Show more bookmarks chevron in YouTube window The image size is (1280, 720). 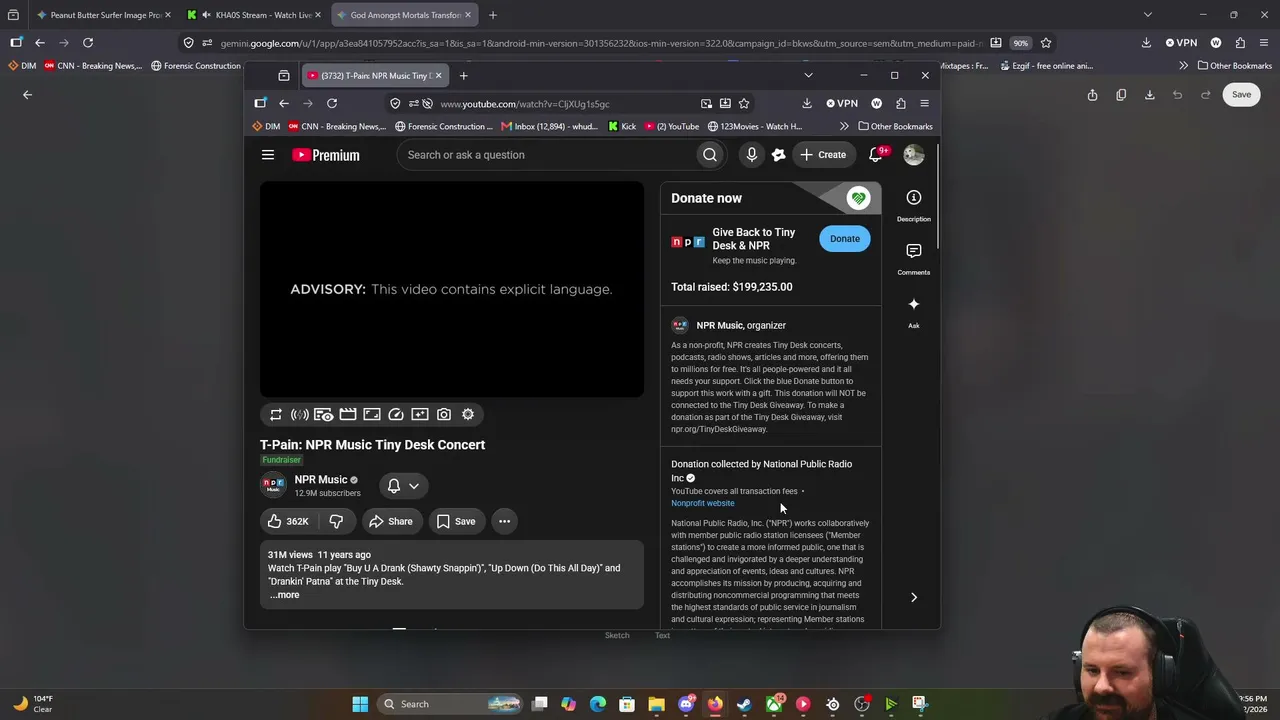[844, 127]
